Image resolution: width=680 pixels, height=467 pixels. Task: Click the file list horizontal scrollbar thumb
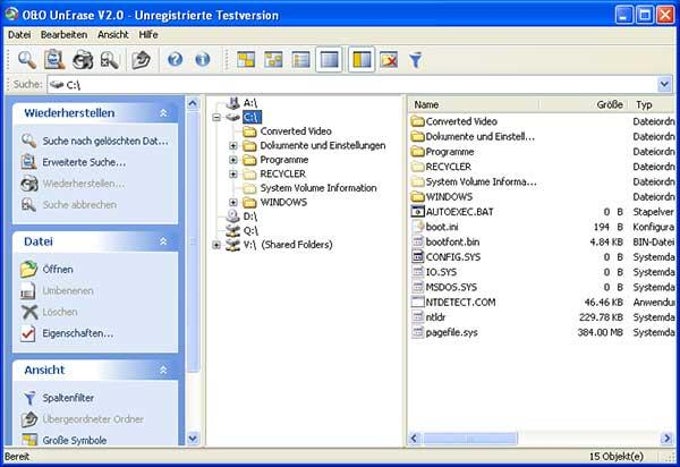coord(471,438)
